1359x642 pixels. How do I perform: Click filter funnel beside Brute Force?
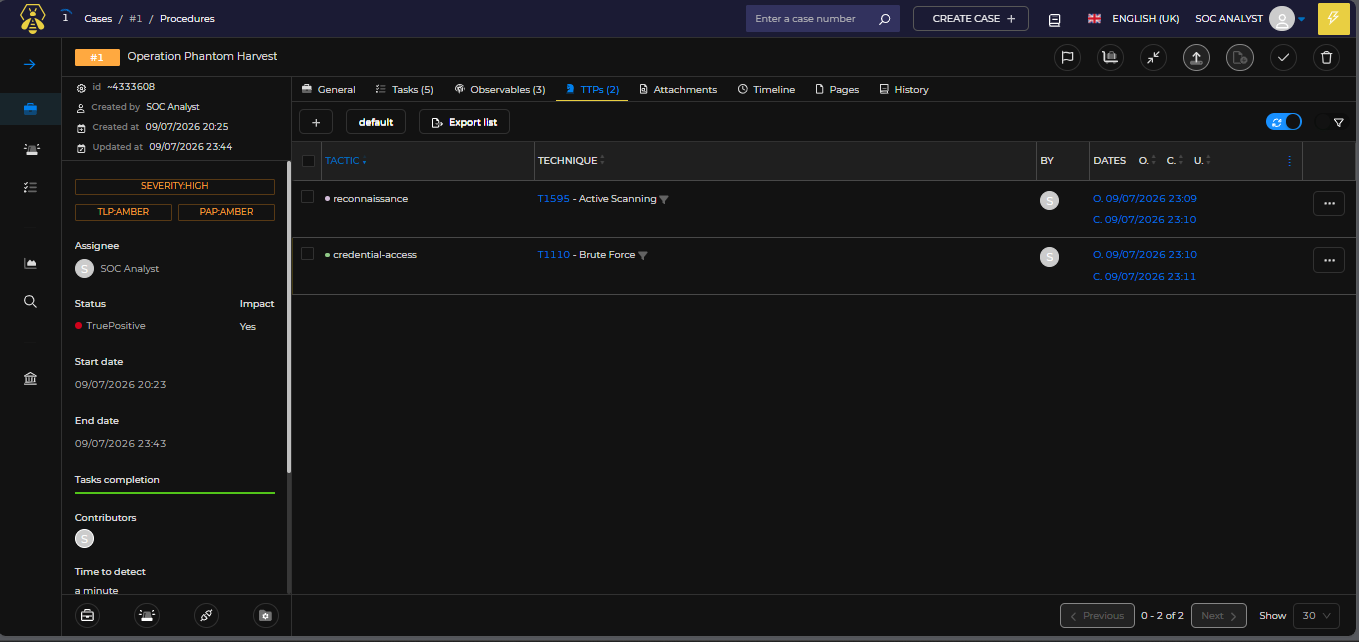pyautogui.click(x=643, y=256)
